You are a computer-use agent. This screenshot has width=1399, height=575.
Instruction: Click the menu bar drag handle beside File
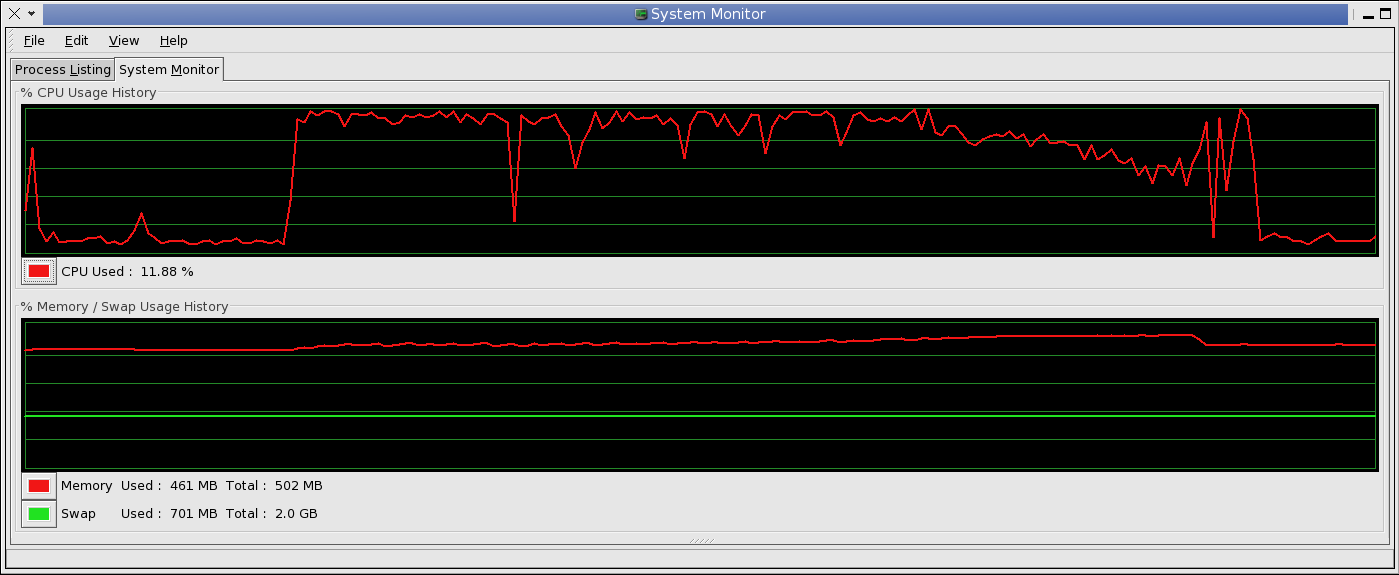11,41
